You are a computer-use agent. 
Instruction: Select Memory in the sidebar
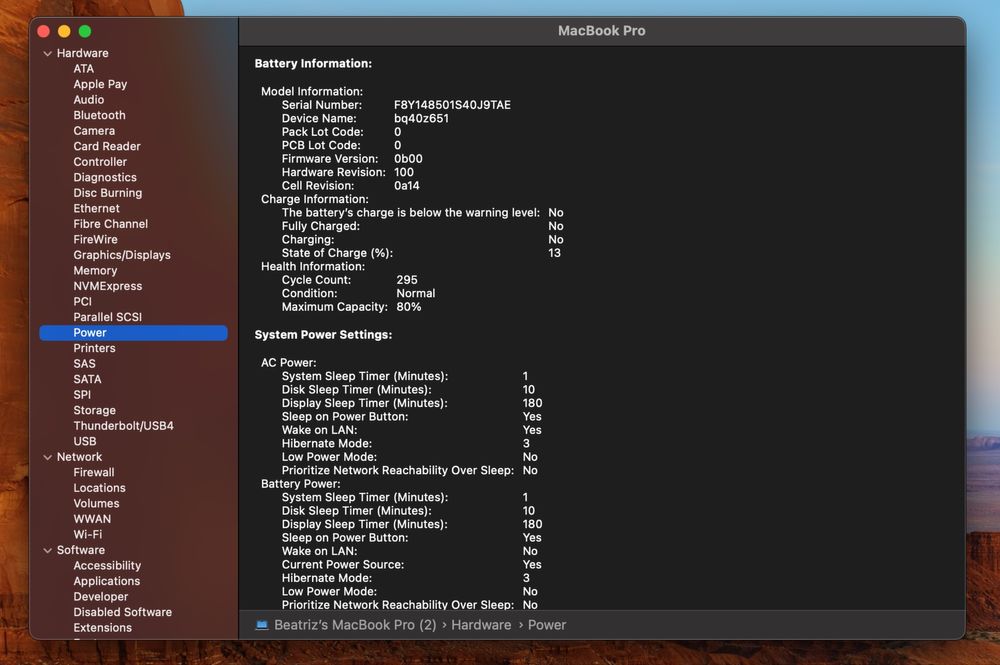[x=95, y=270]
